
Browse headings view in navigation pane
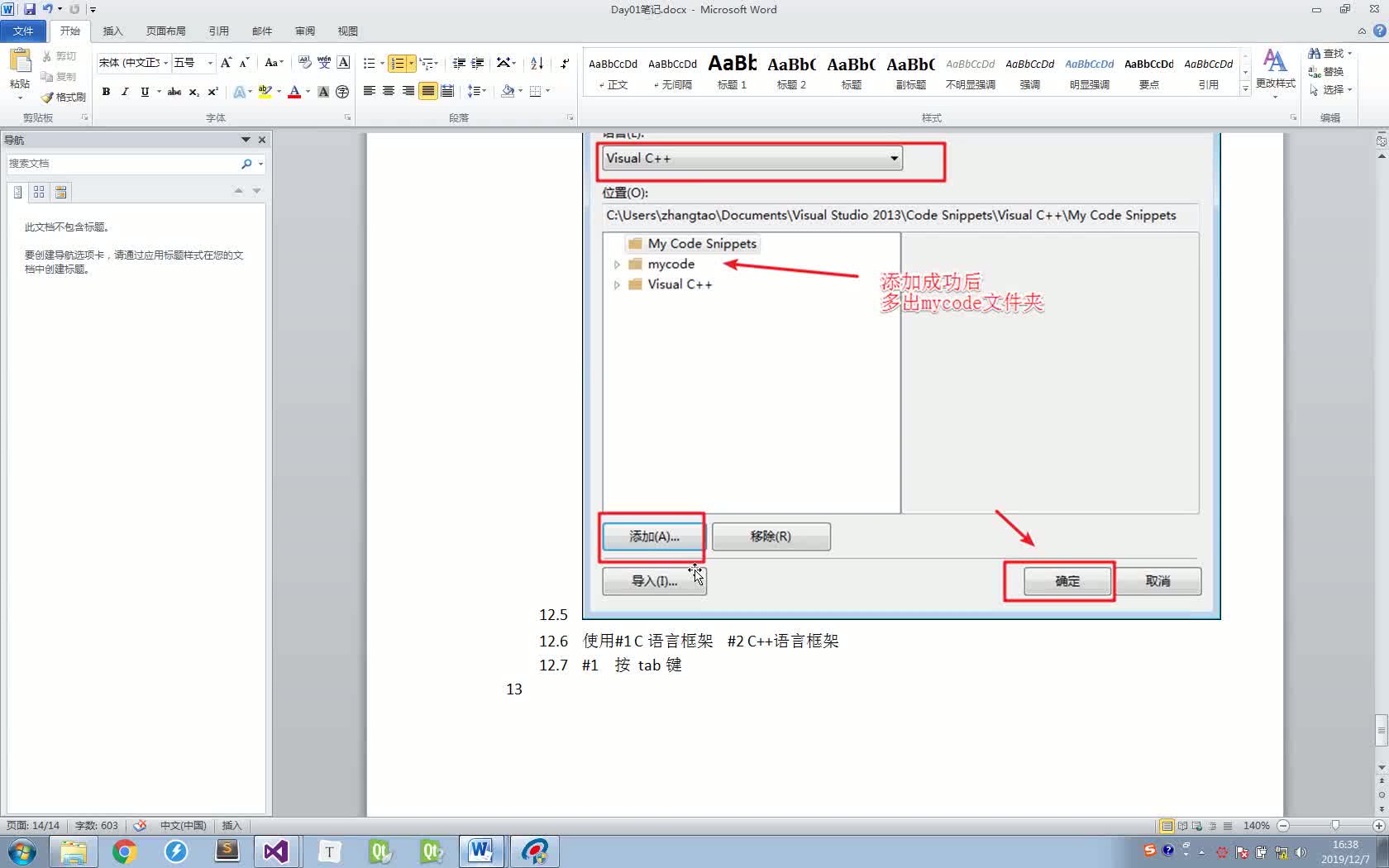click(17, 192)
